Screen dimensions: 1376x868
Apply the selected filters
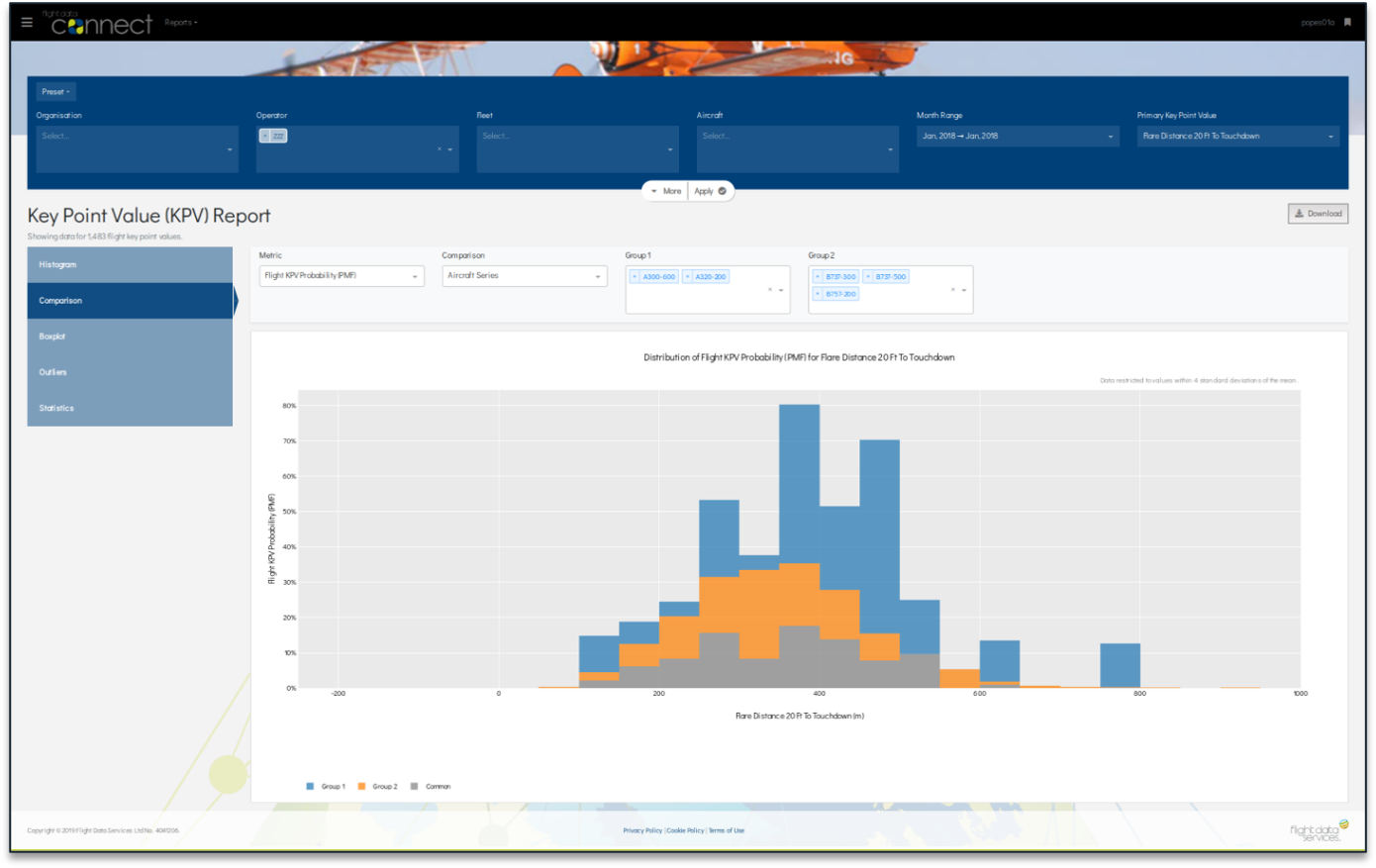pyautogui.click(x=710, y=191)
